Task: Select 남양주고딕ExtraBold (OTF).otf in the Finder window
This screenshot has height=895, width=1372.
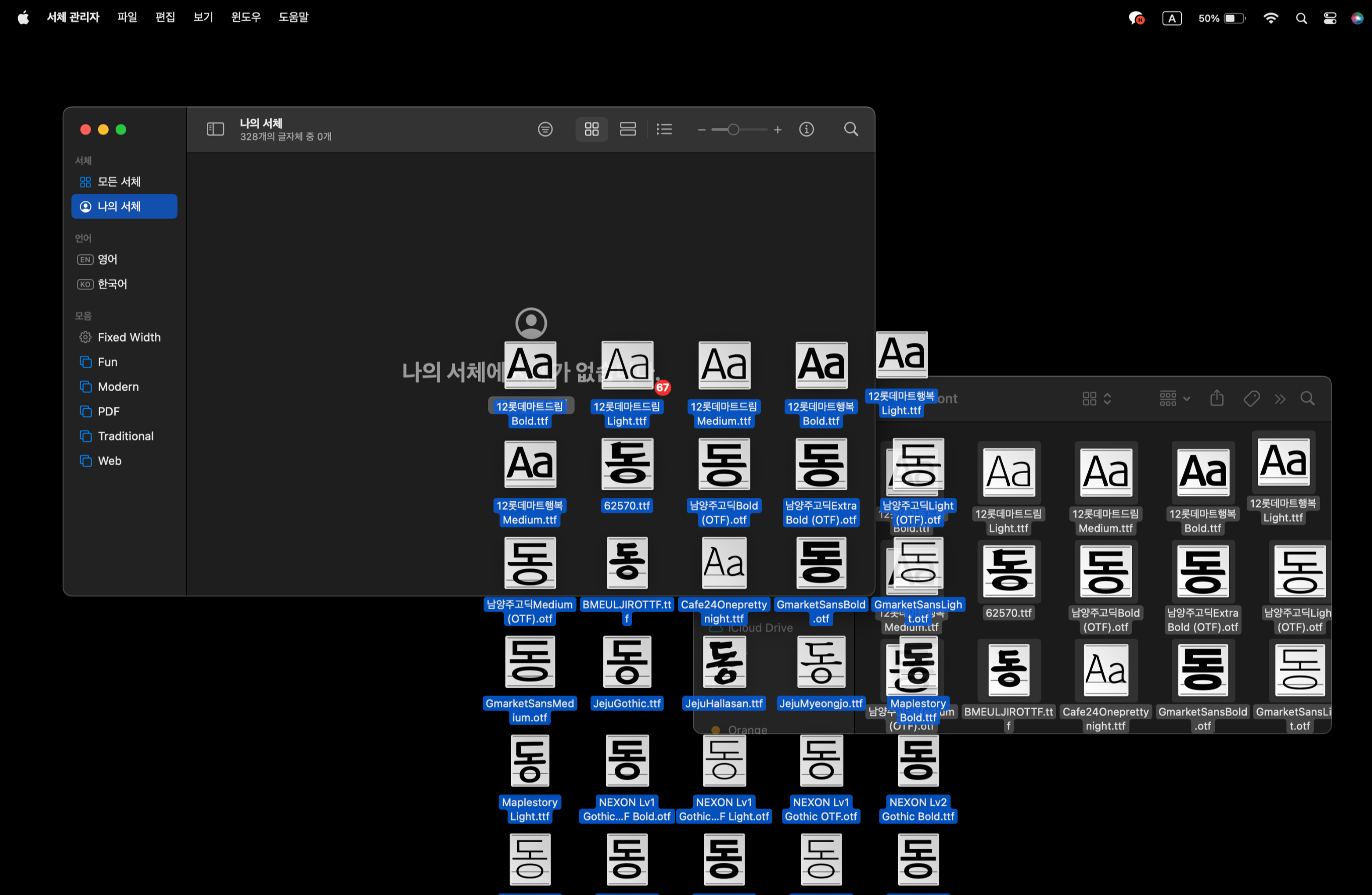Action: (1202, 587)
